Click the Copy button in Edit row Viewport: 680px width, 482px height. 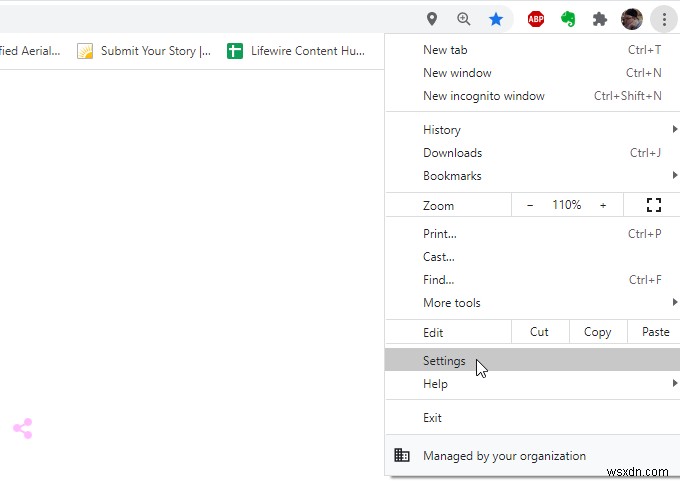point(597,332)
